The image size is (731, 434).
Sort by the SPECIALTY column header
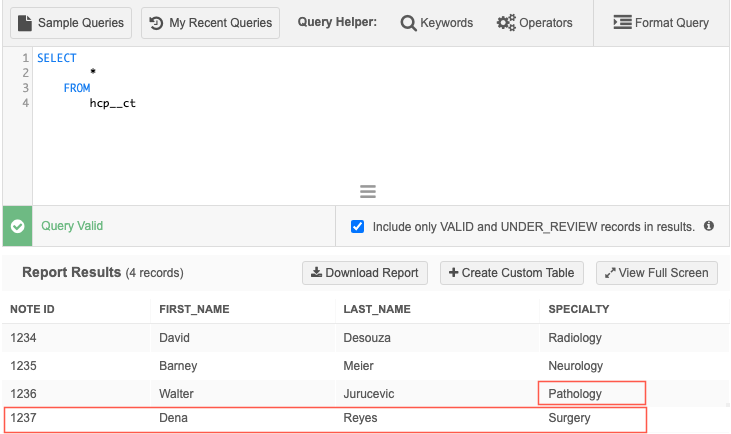(x=579, y=309)
